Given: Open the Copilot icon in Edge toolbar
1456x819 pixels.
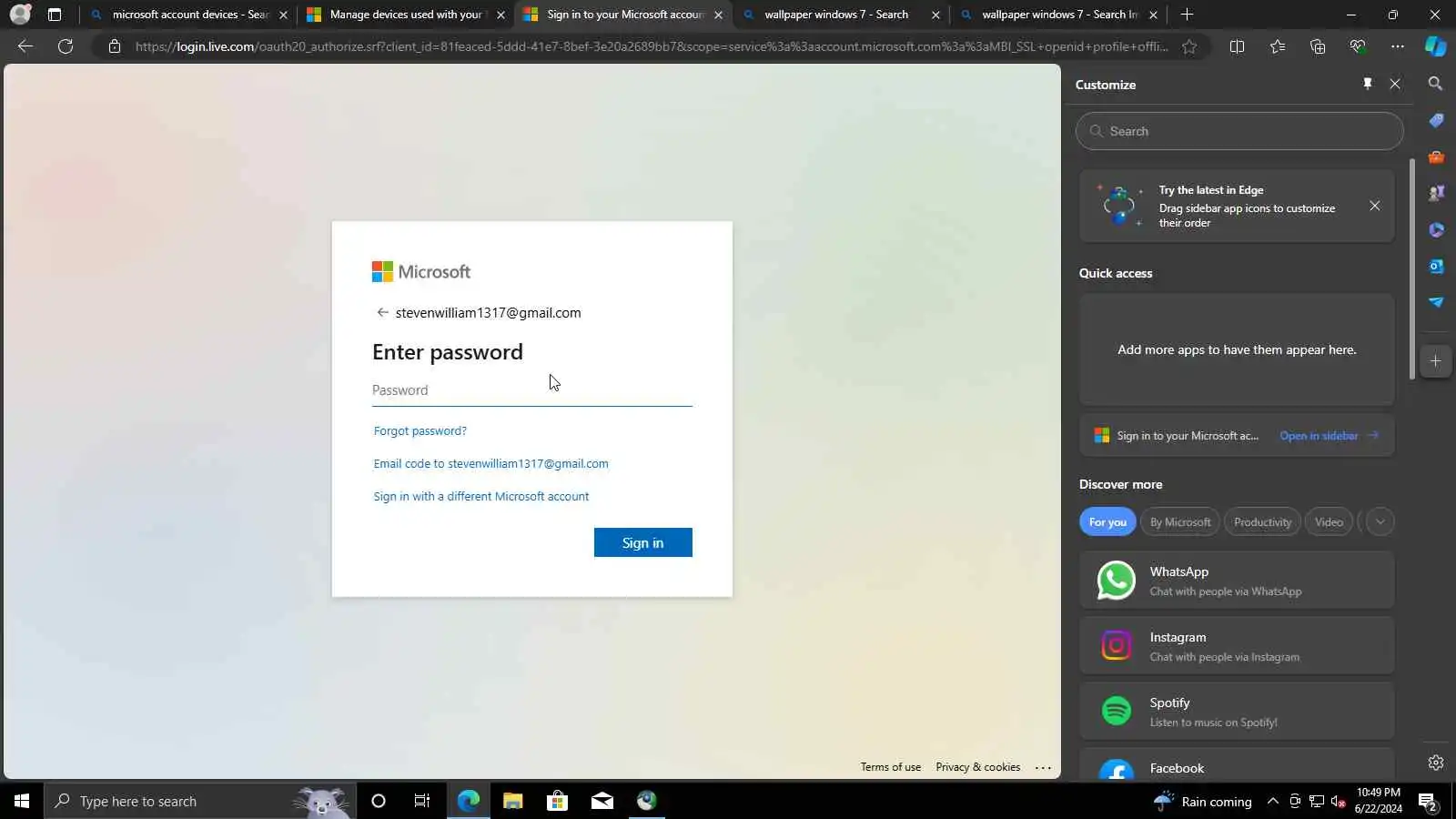Looking at the screenshot, I should (x=1435, y=46).
